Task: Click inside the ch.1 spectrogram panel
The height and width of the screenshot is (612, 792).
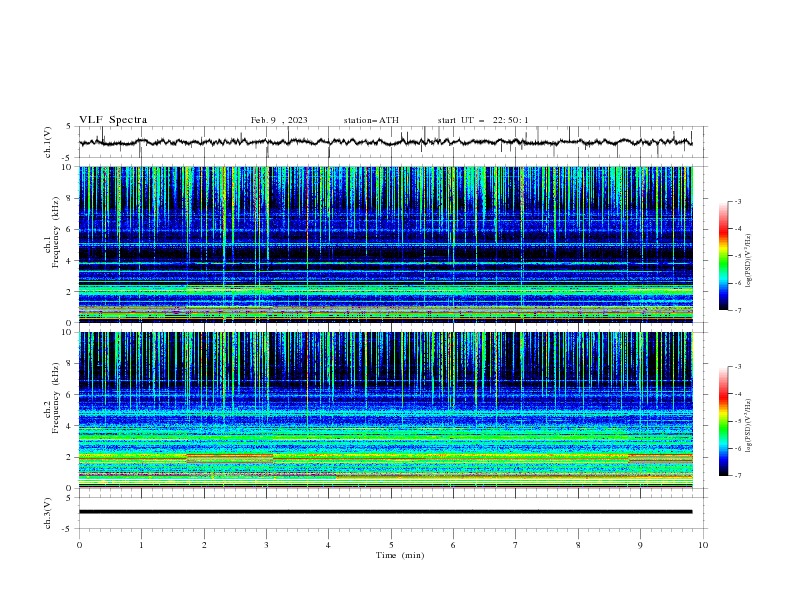Action: [x=386, y=244]
